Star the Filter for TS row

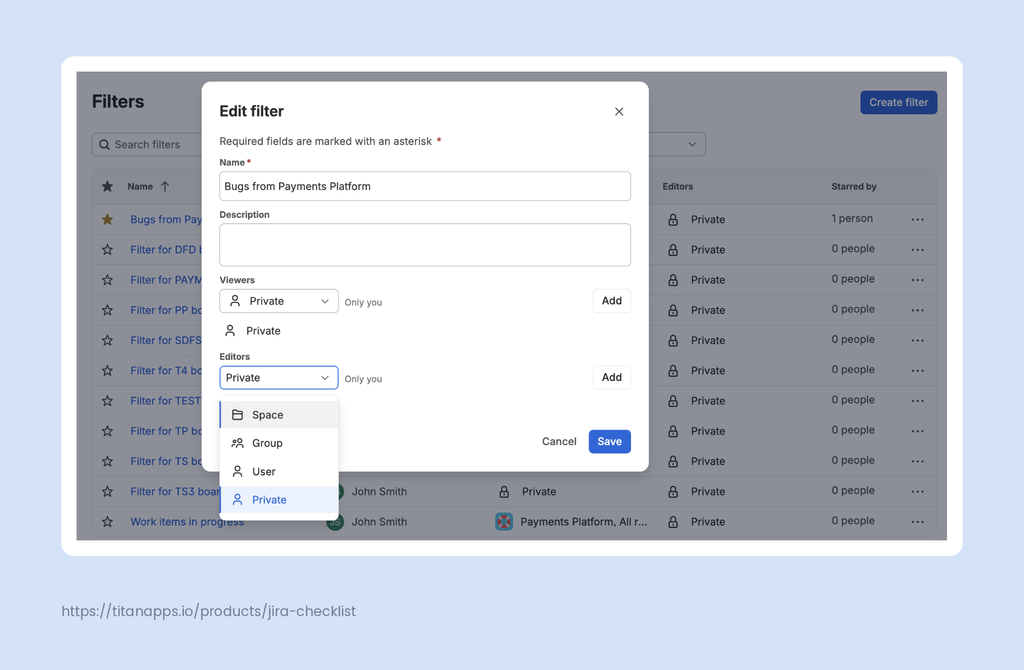(x=107, y=461)
